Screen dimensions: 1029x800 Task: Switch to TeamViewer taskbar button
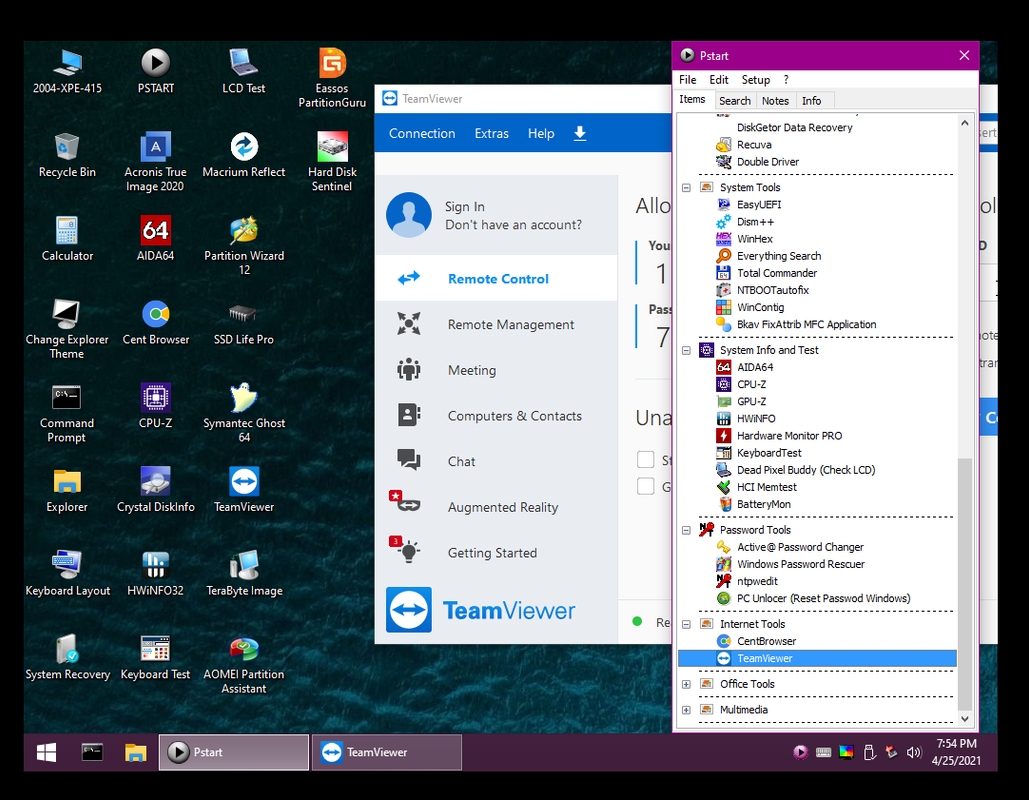pos(387,752)
